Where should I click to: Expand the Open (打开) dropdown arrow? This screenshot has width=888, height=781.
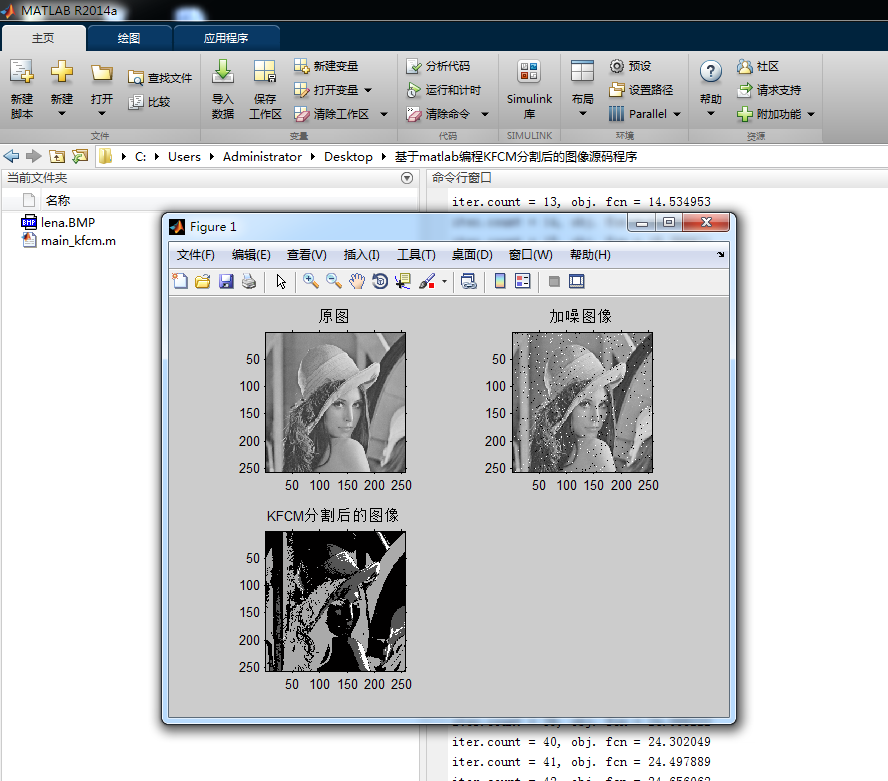[x=102, y=114]
